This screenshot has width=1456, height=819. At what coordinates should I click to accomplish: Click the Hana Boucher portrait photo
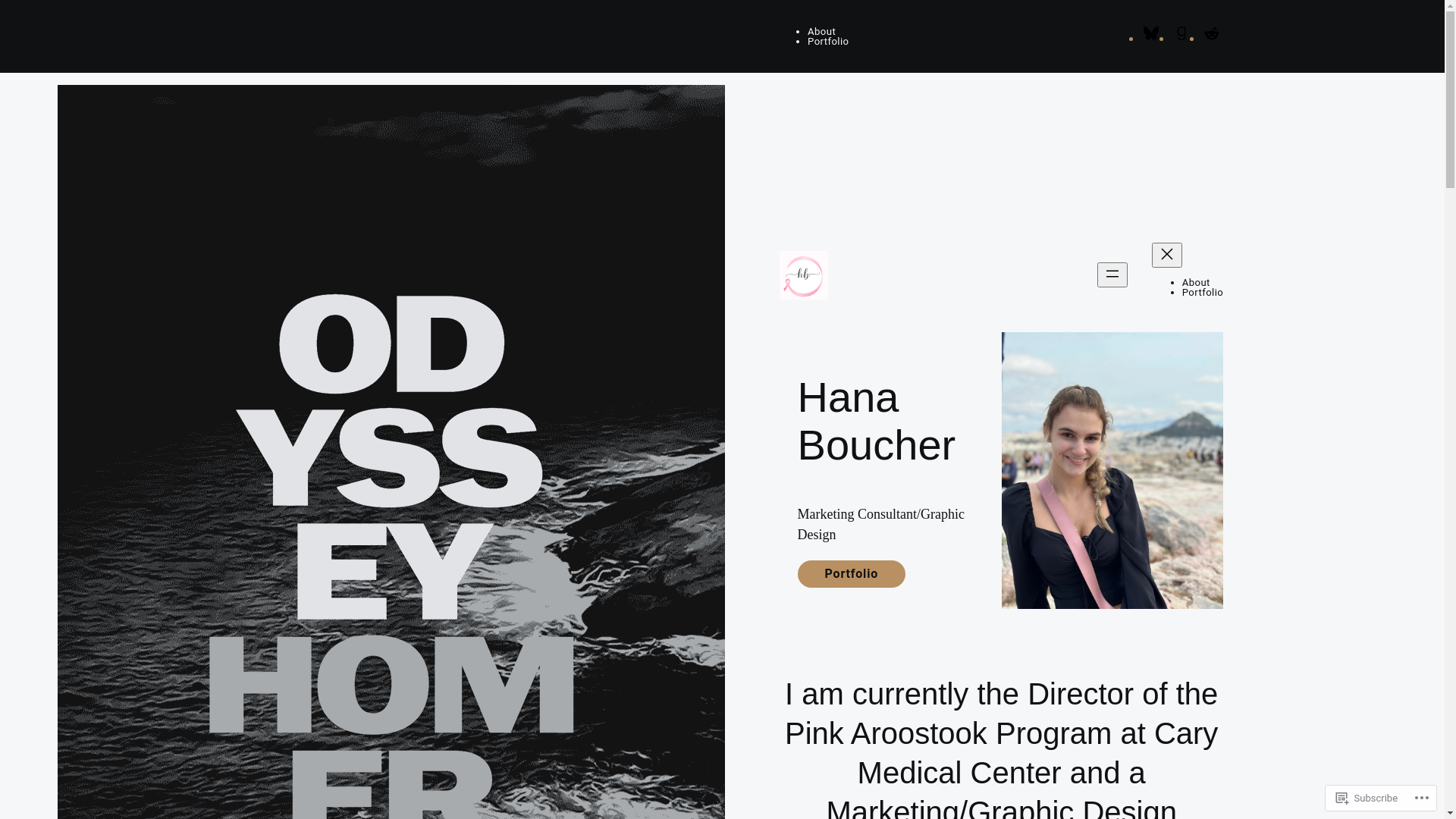(x=1112, y=470)
